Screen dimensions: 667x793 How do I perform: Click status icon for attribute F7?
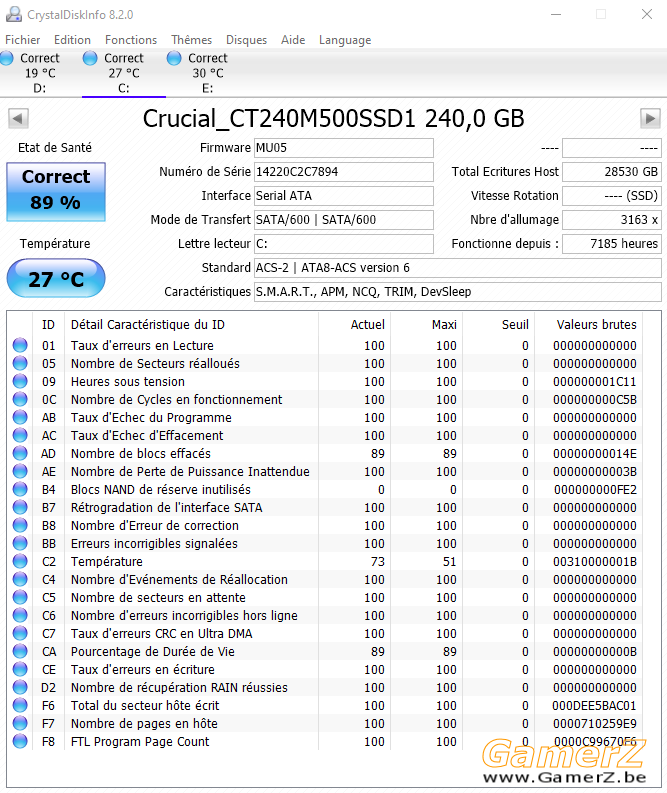point(20,723)
